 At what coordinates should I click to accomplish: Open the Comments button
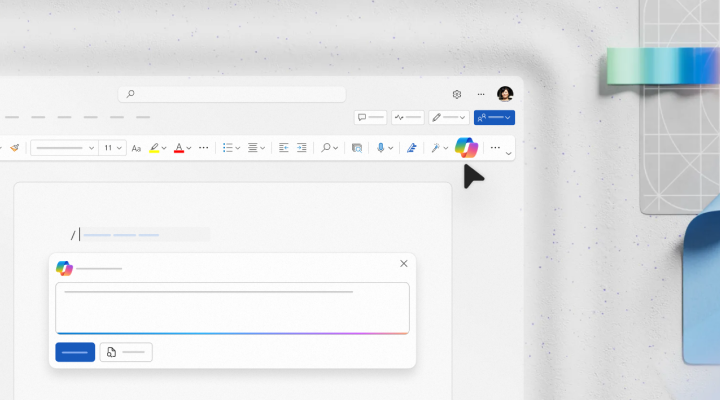(370, 117)
